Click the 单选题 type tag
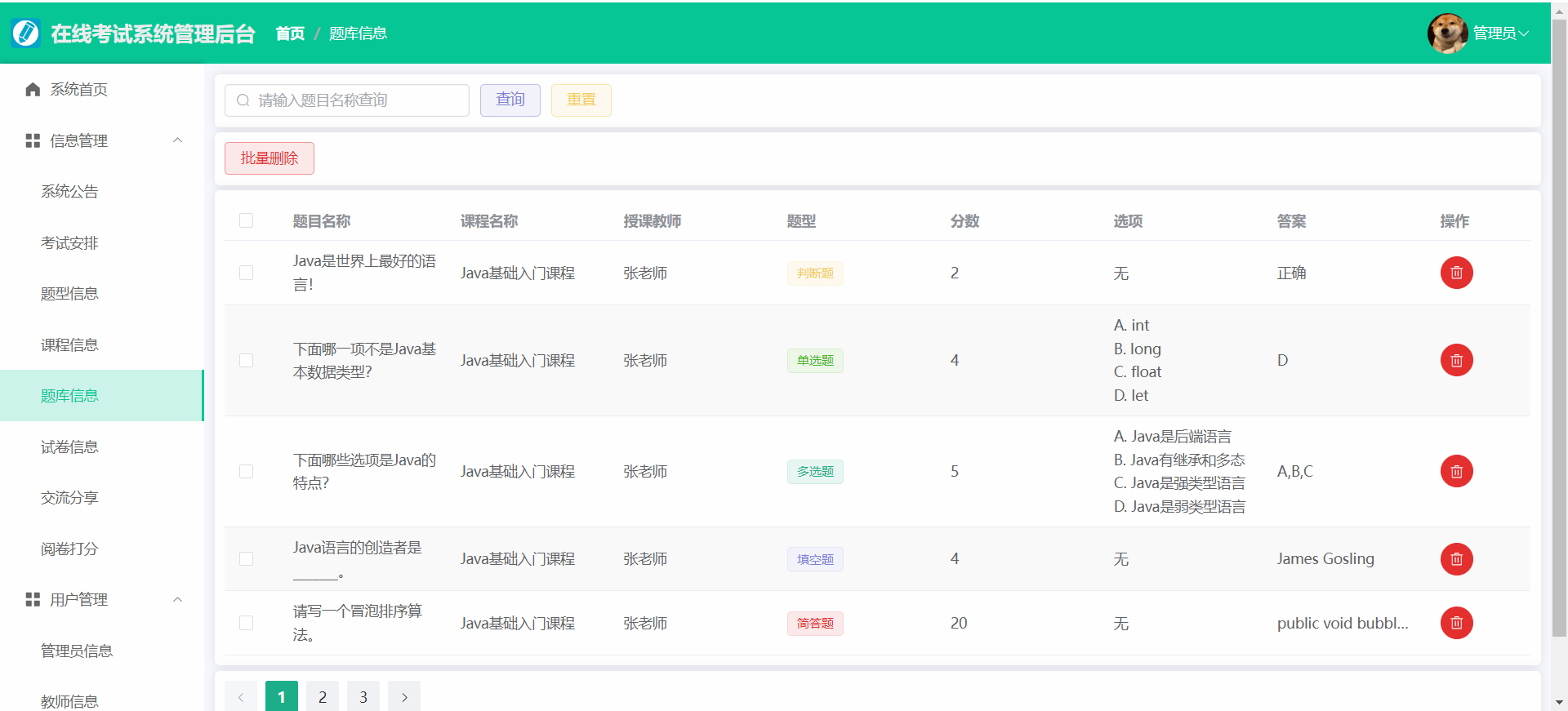The width and height of the screenshot is (1568, 711). [x=815, y=360]
